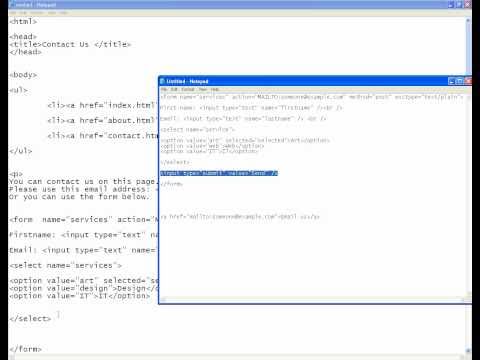Image resolution: width=480 pixels, height=360 pixels.
Task: Click </select> line in Untitled window
Action: (175, 162)
